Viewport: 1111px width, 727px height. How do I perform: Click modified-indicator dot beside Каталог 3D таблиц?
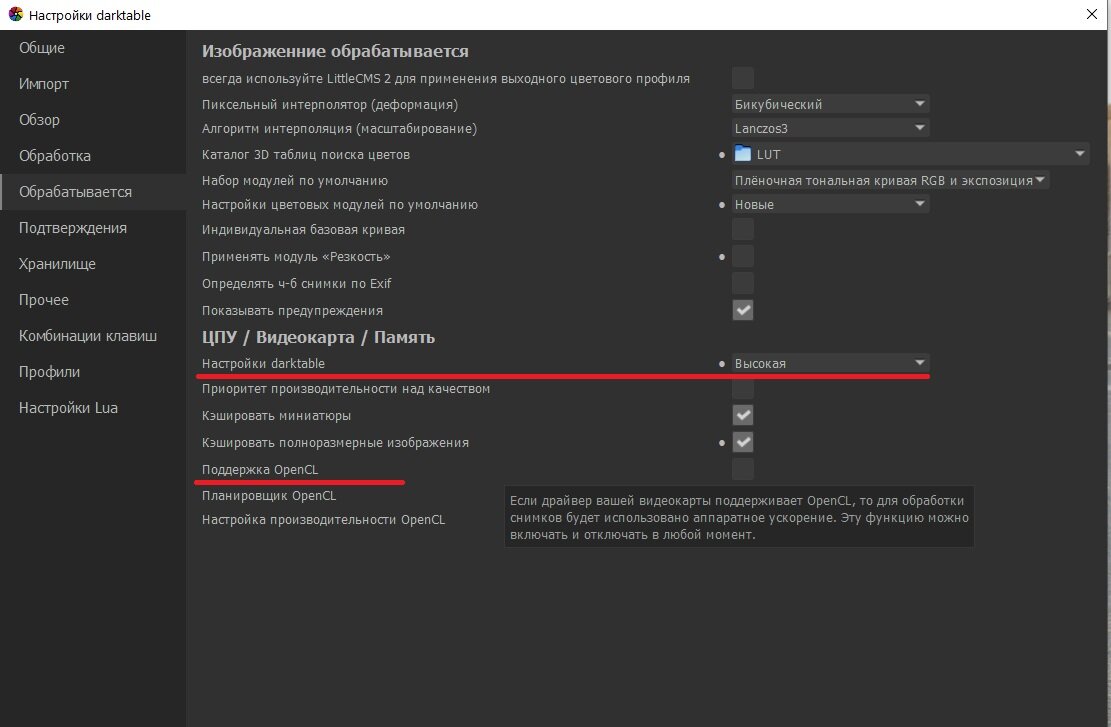pos(722,154)
